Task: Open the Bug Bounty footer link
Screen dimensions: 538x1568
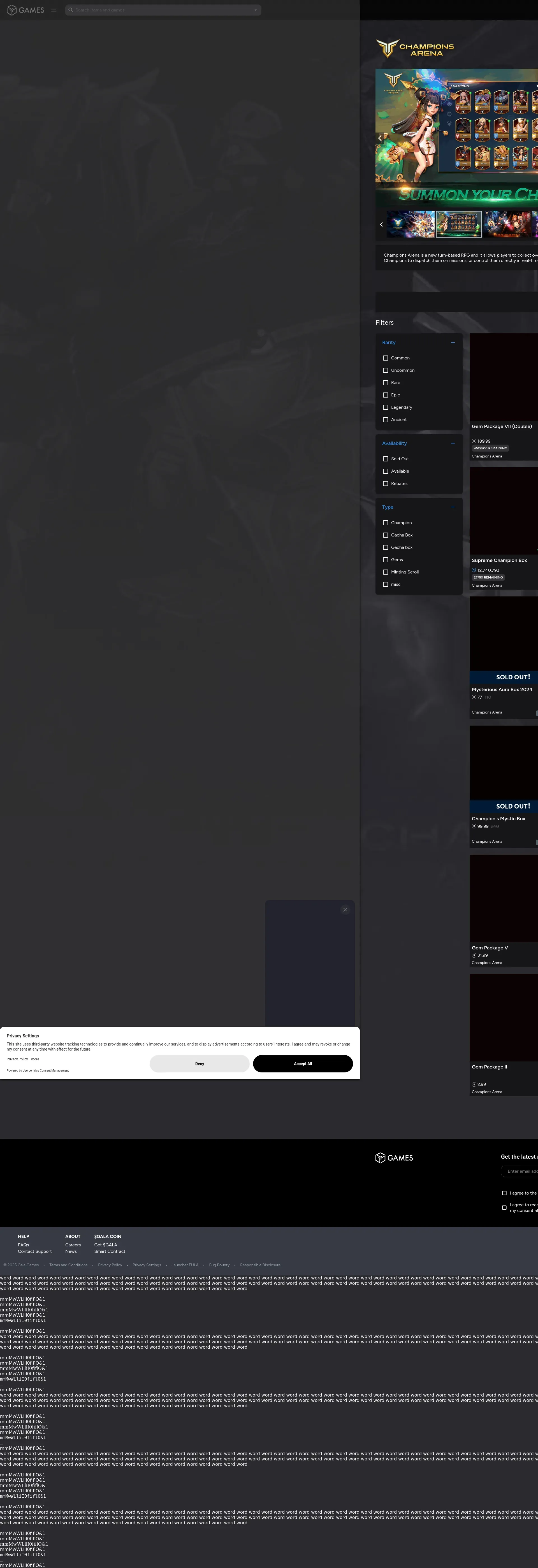Action: (x=219, y=1265)
